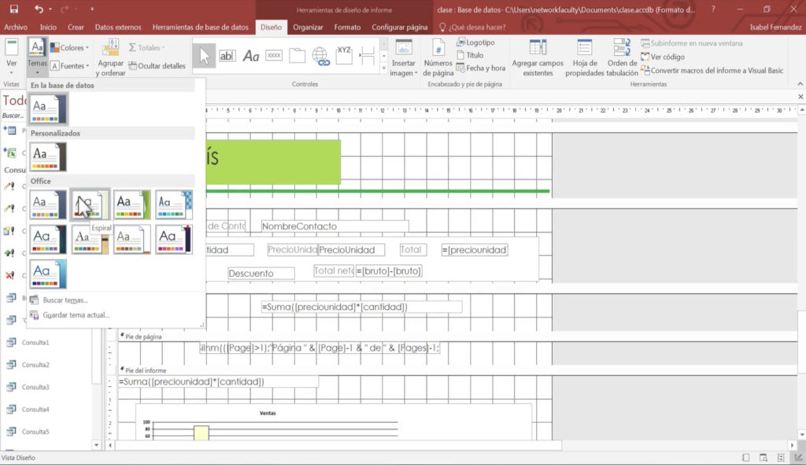Select Consulta3 in navigation pane
This screenshot has height=465, width=806.
tap(36, 387)
